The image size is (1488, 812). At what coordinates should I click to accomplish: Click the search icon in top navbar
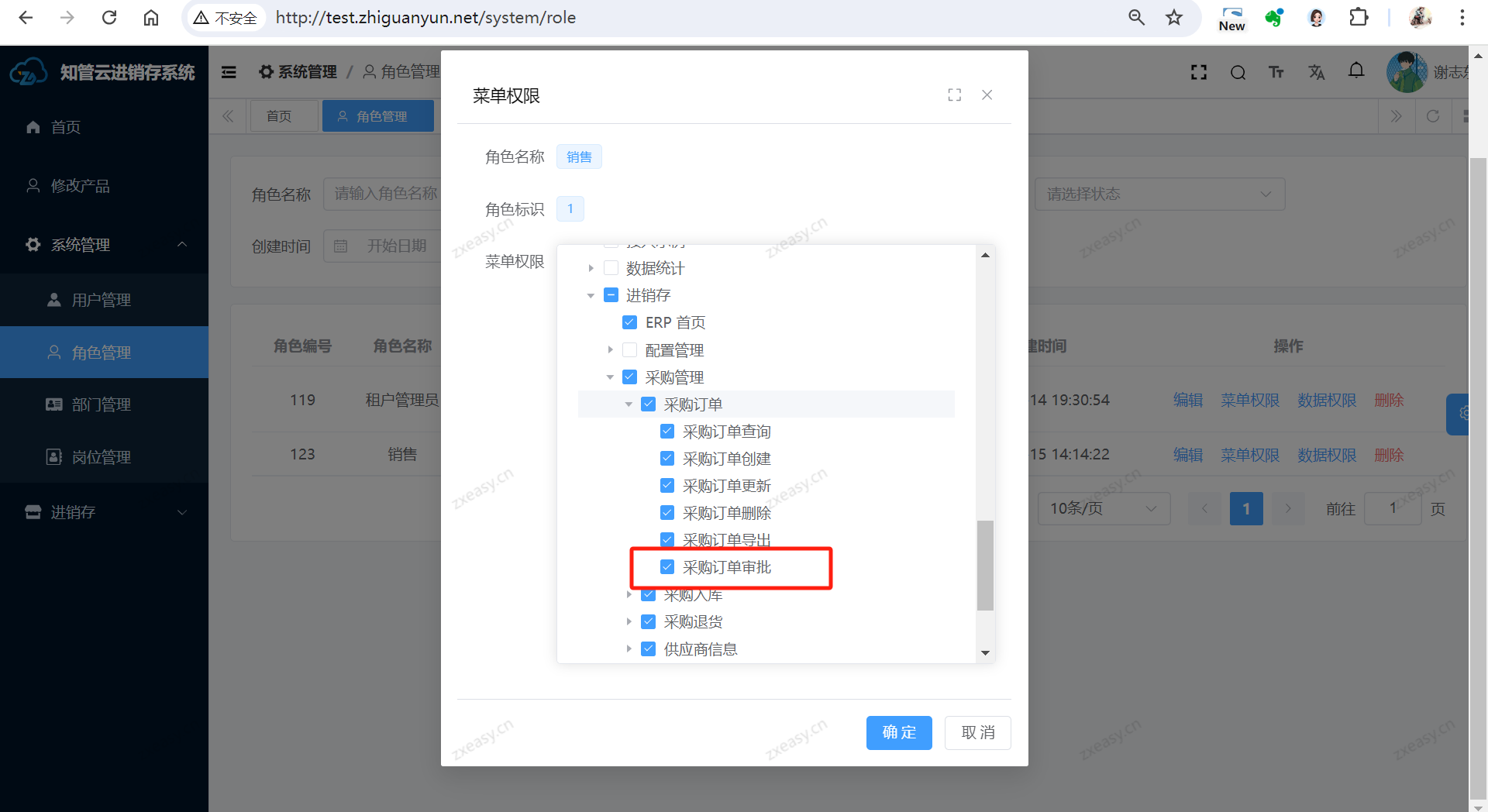click(1238, 73)
